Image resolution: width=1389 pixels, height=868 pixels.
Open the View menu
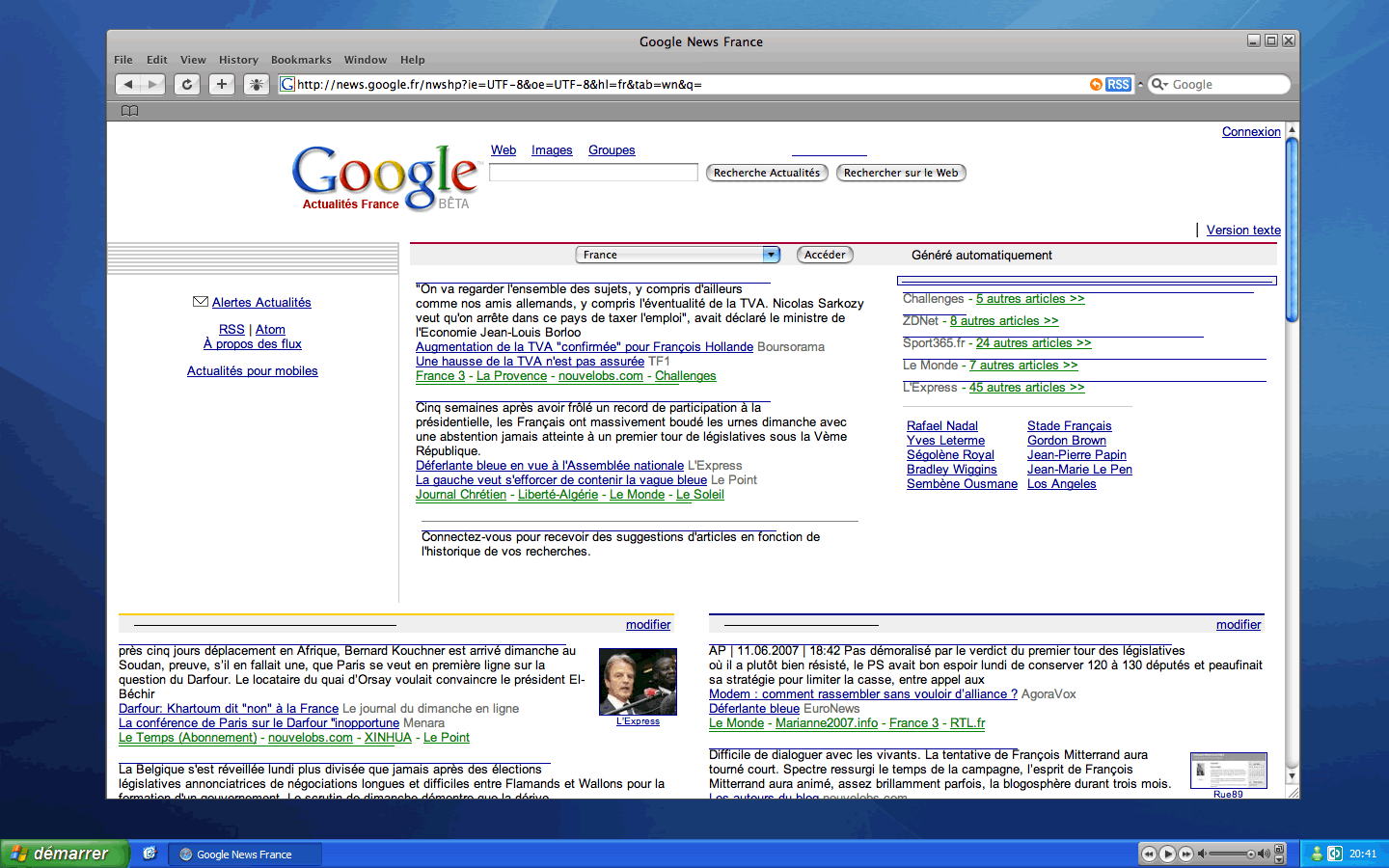pyautogui.click(x=193, y=60)
